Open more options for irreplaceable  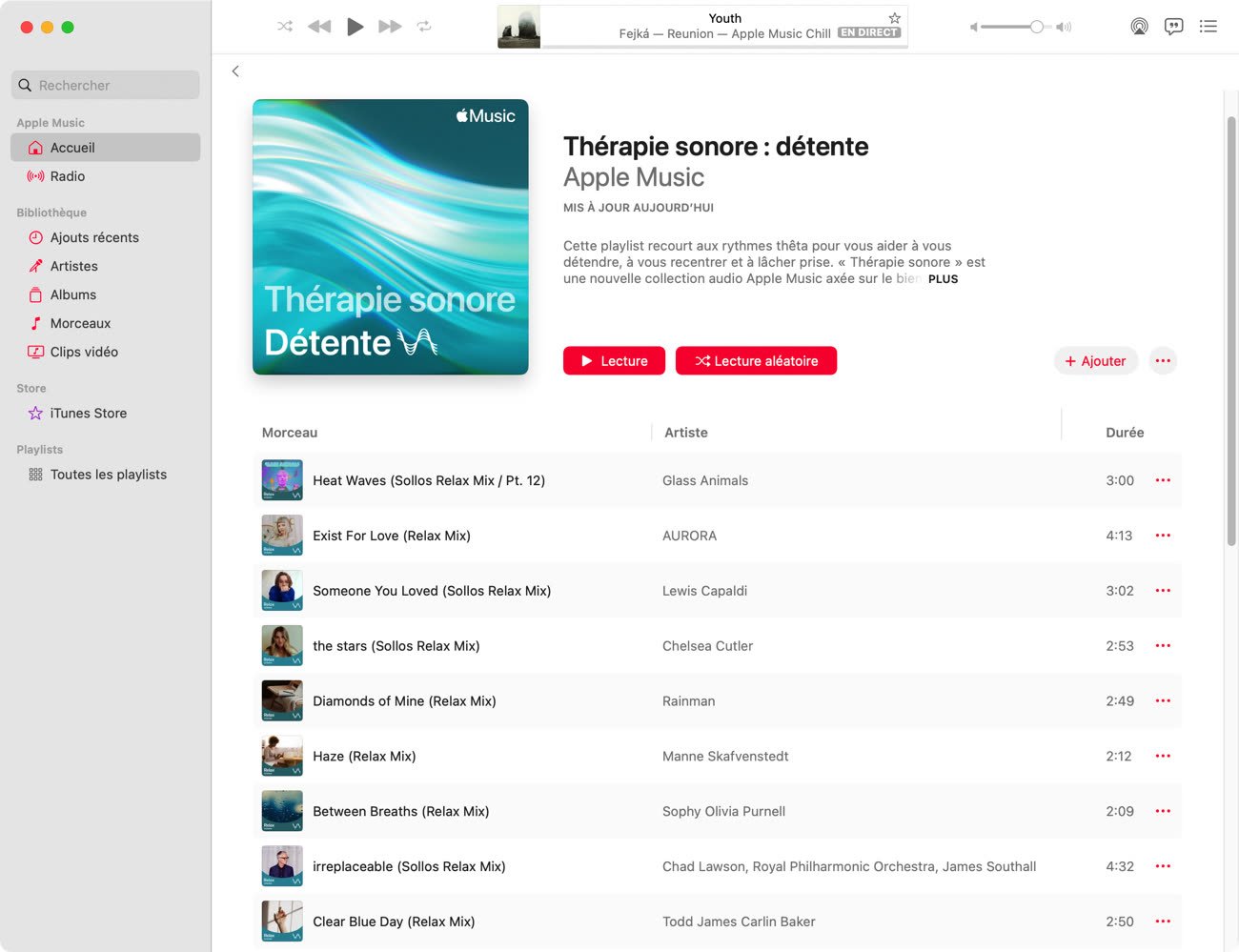1163,867
